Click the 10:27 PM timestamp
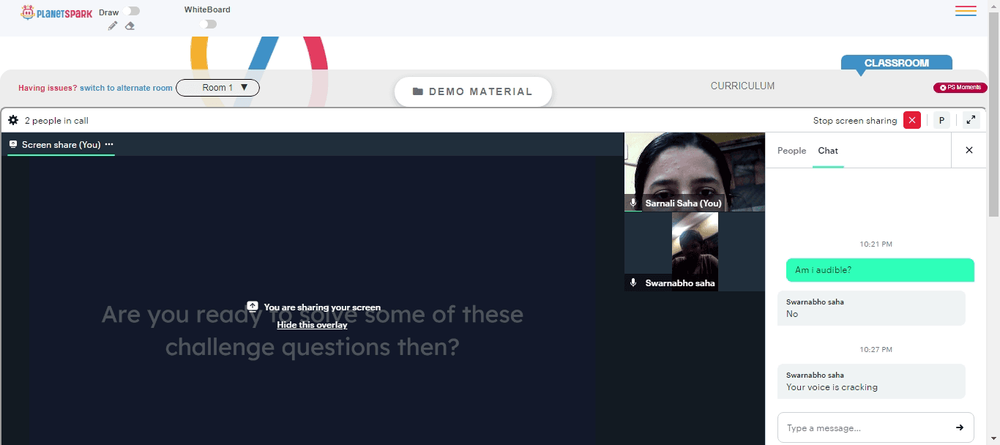The width and height of the screenshot is (1000, 445). coord(876,349)
